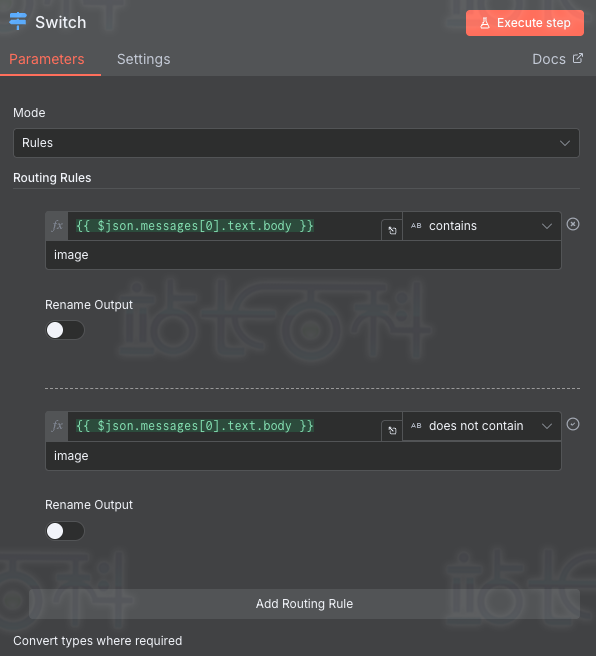
Task: Open expression editor for second rule
Action: click(392, 430)
